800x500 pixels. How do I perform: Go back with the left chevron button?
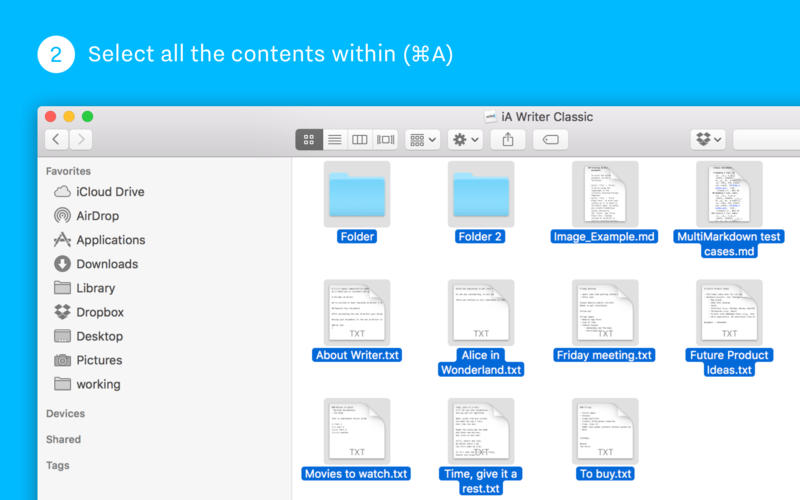coord(57,139)
